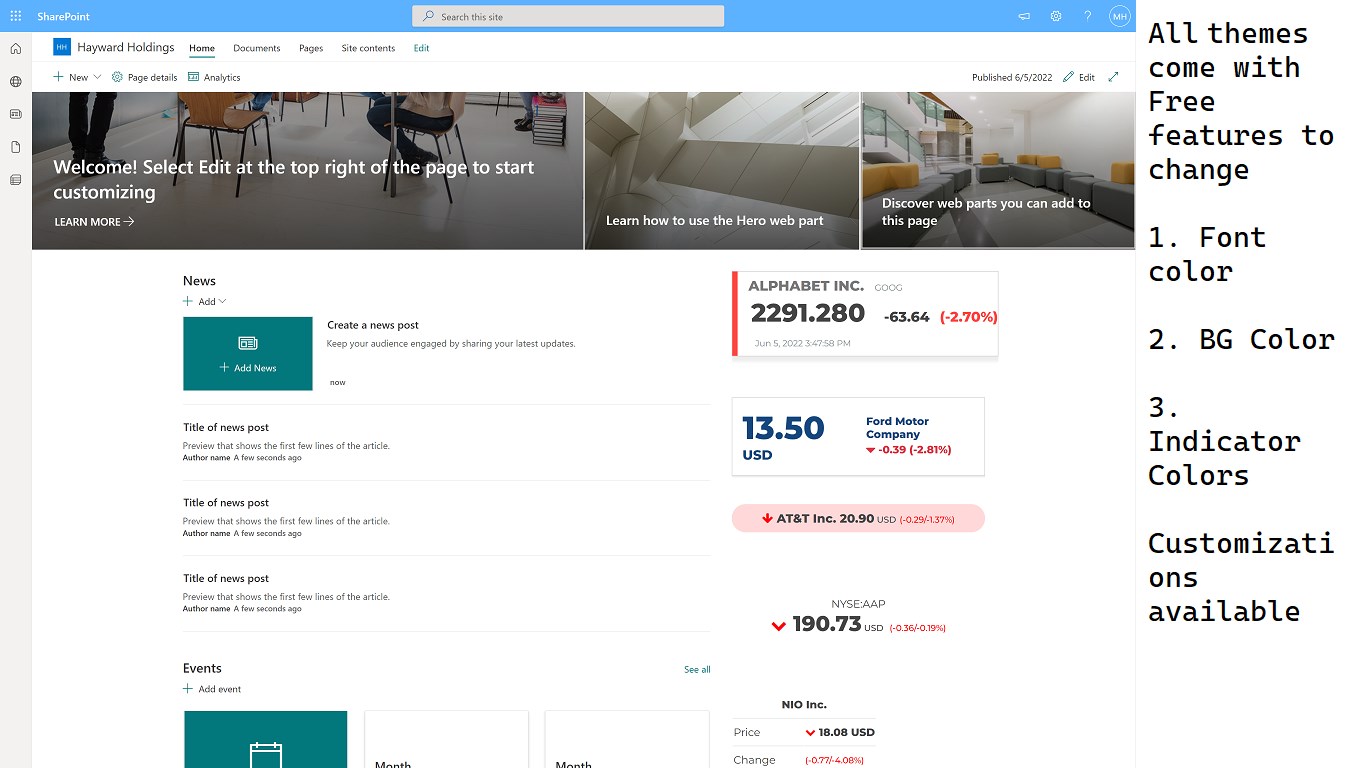Click the 190.73 stock price value

tap(826, 624)
